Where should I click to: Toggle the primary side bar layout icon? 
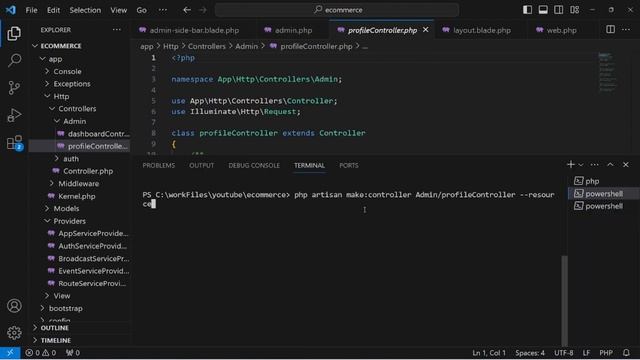pos(527,10)
